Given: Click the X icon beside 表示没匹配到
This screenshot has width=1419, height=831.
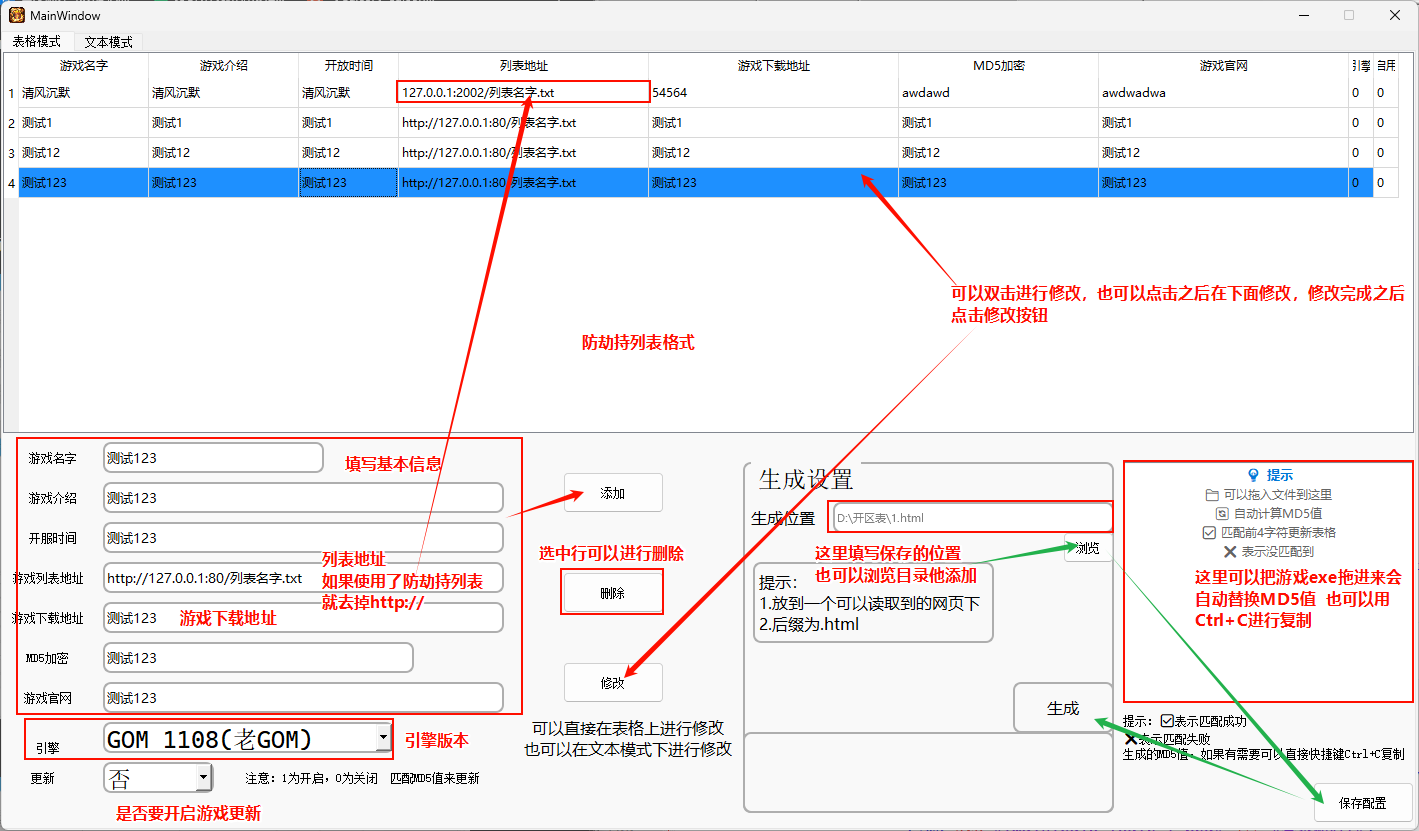Looking at the screenshot, I should (1231, 551).
